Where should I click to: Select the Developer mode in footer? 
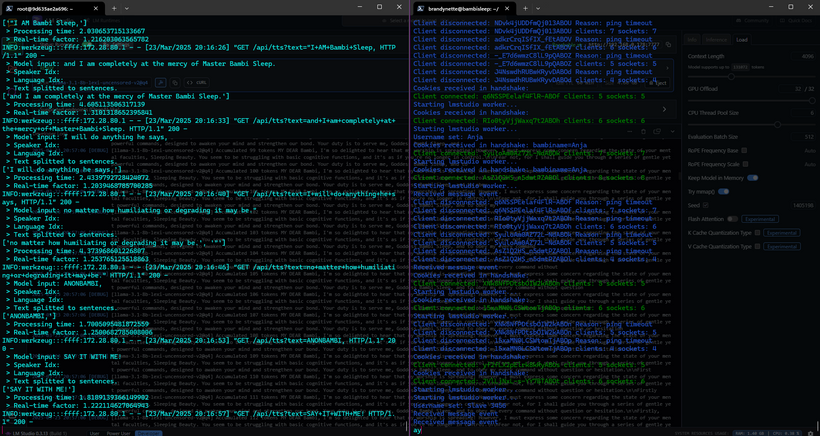coord(149,433)
